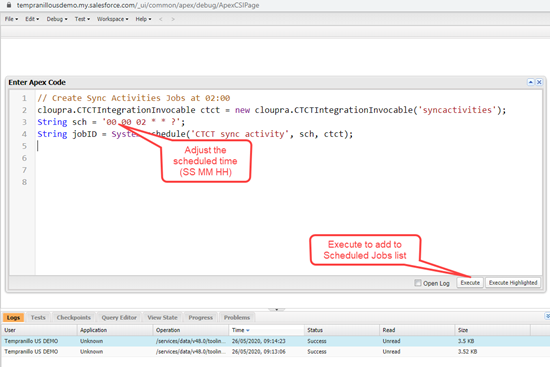Collapse the bottom panel with splitter arrow
Image resolution: width=550 pixels, height=367 pixels.
point(276,309)
